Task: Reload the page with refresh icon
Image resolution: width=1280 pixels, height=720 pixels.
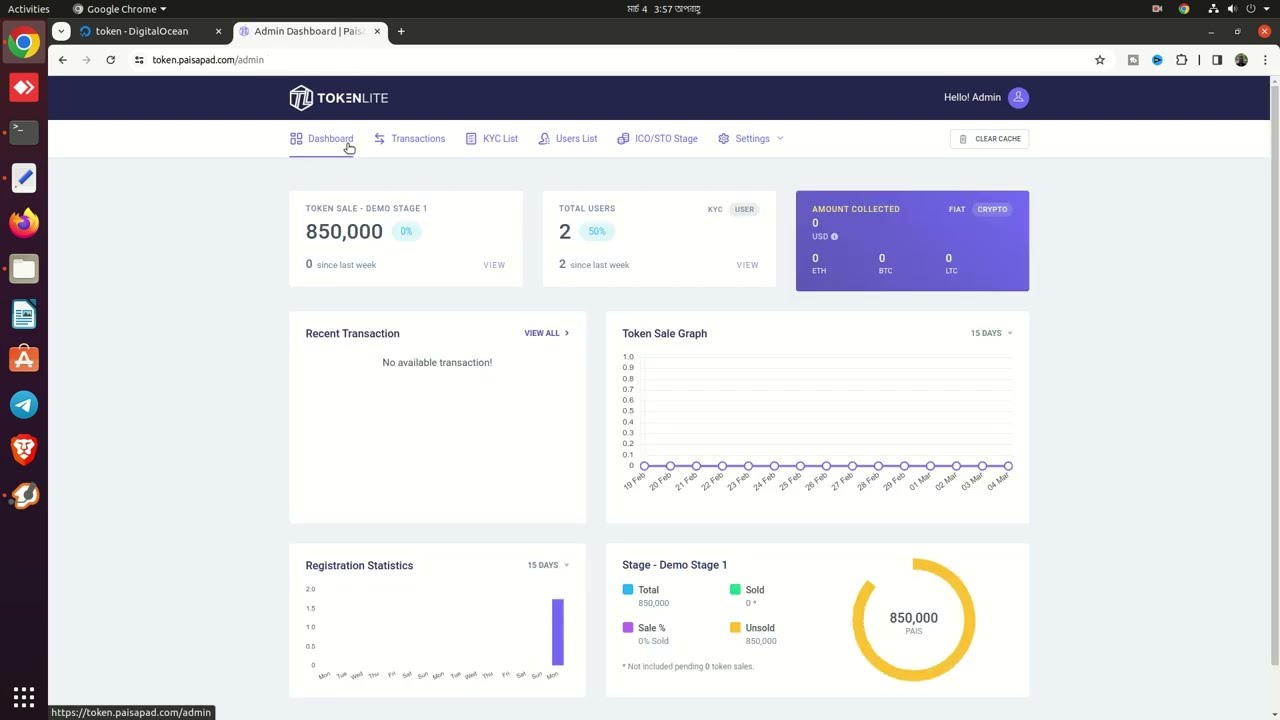Action: pos(110,60)
